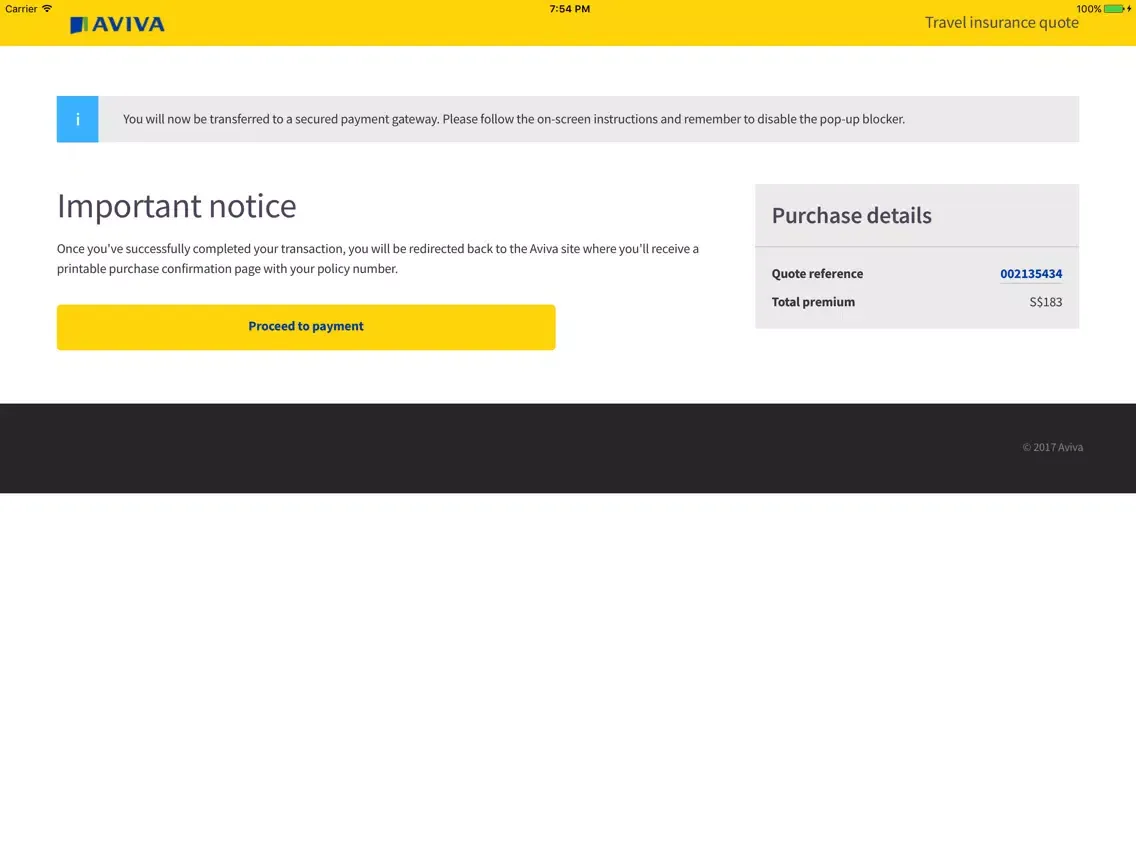The width and height of the screenshot is (1136, 852).
Task: Open quote reference 002135434 link
Action: (x=1031, y=274)
